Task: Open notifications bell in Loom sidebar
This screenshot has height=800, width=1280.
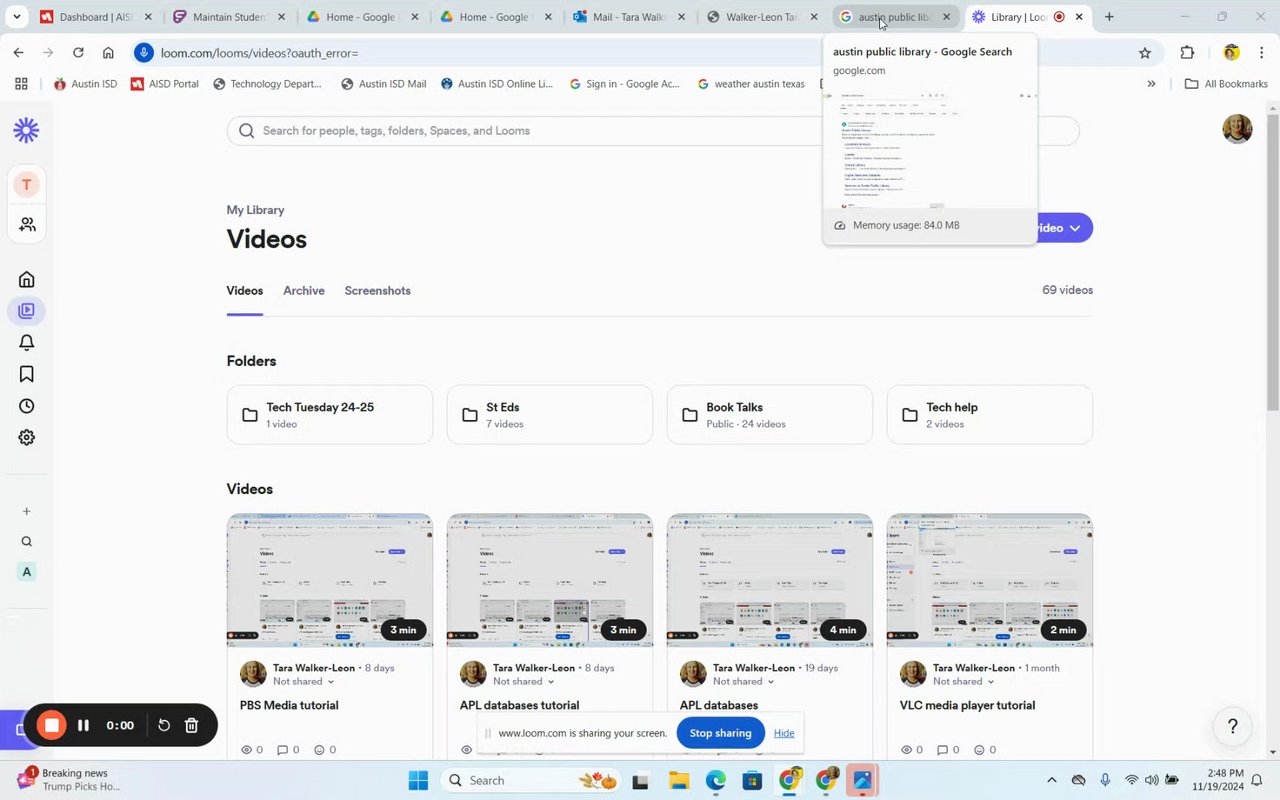Action: coord(26,342)
